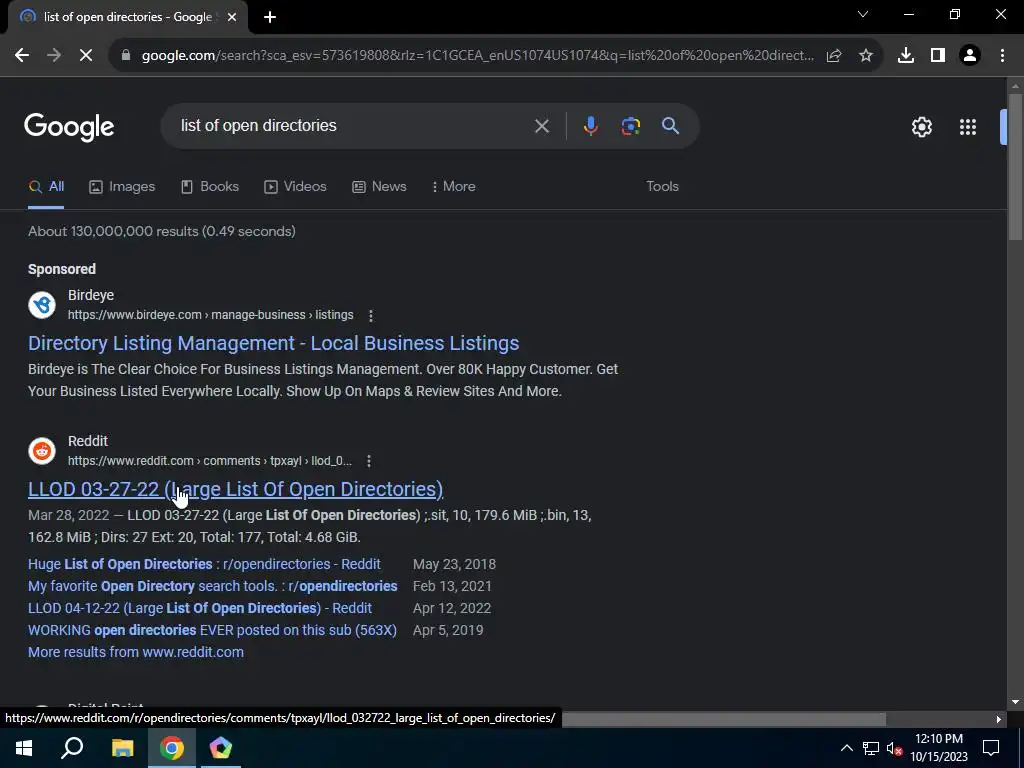Open Google quick settings gear
Viewport: 1024px width, 768px height.
click(x=921, y=127)
